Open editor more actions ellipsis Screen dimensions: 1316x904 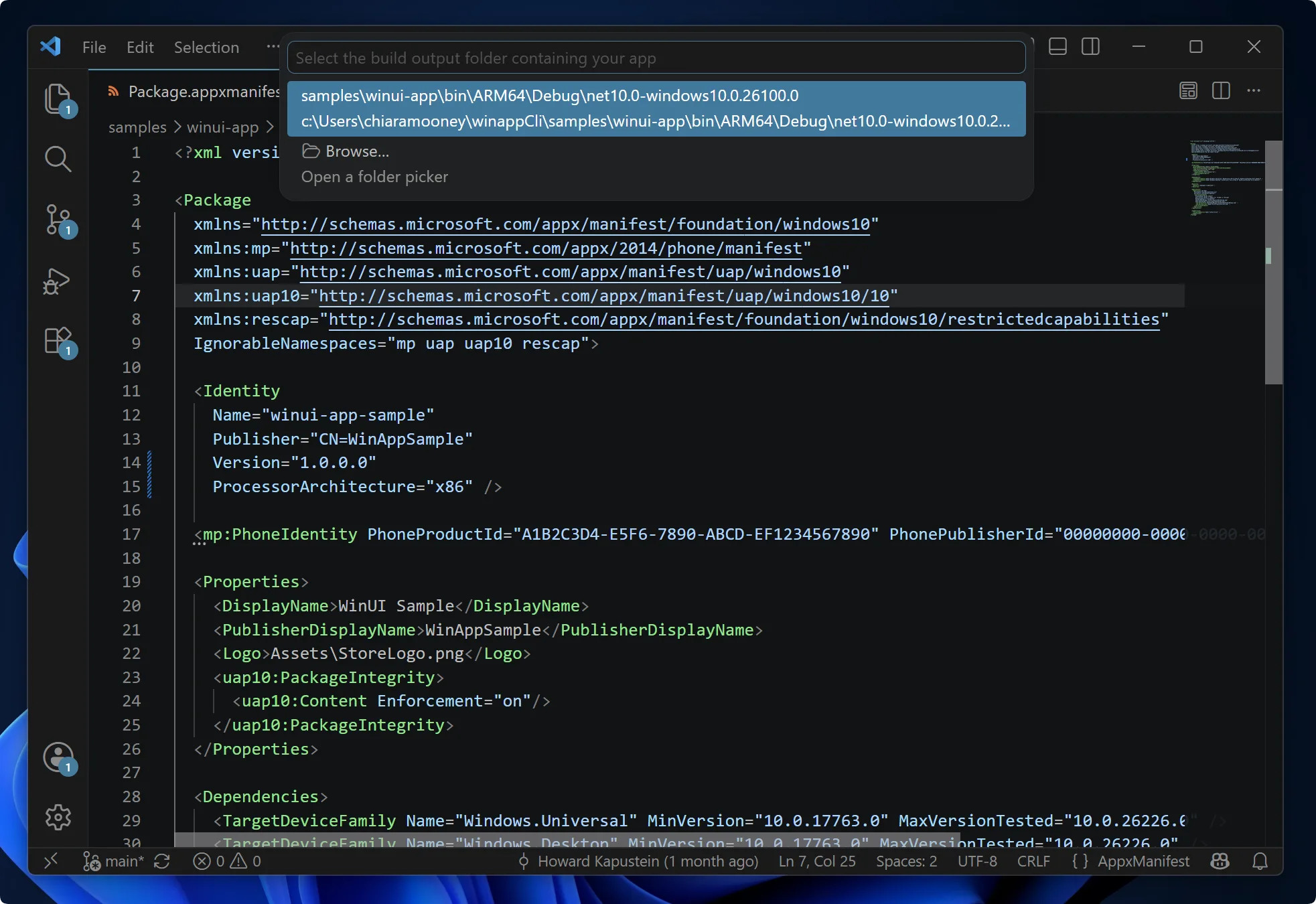point(1254,90)
